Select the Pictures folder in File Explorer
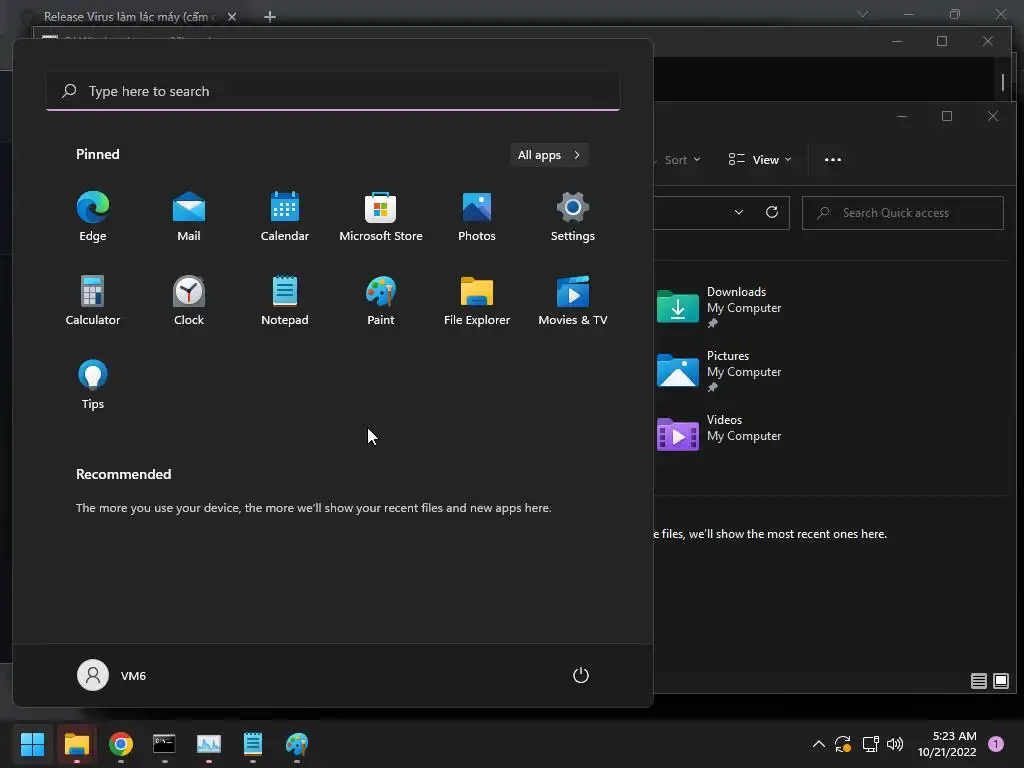Viewport: 1024px width, 768px height. point(718,371)
